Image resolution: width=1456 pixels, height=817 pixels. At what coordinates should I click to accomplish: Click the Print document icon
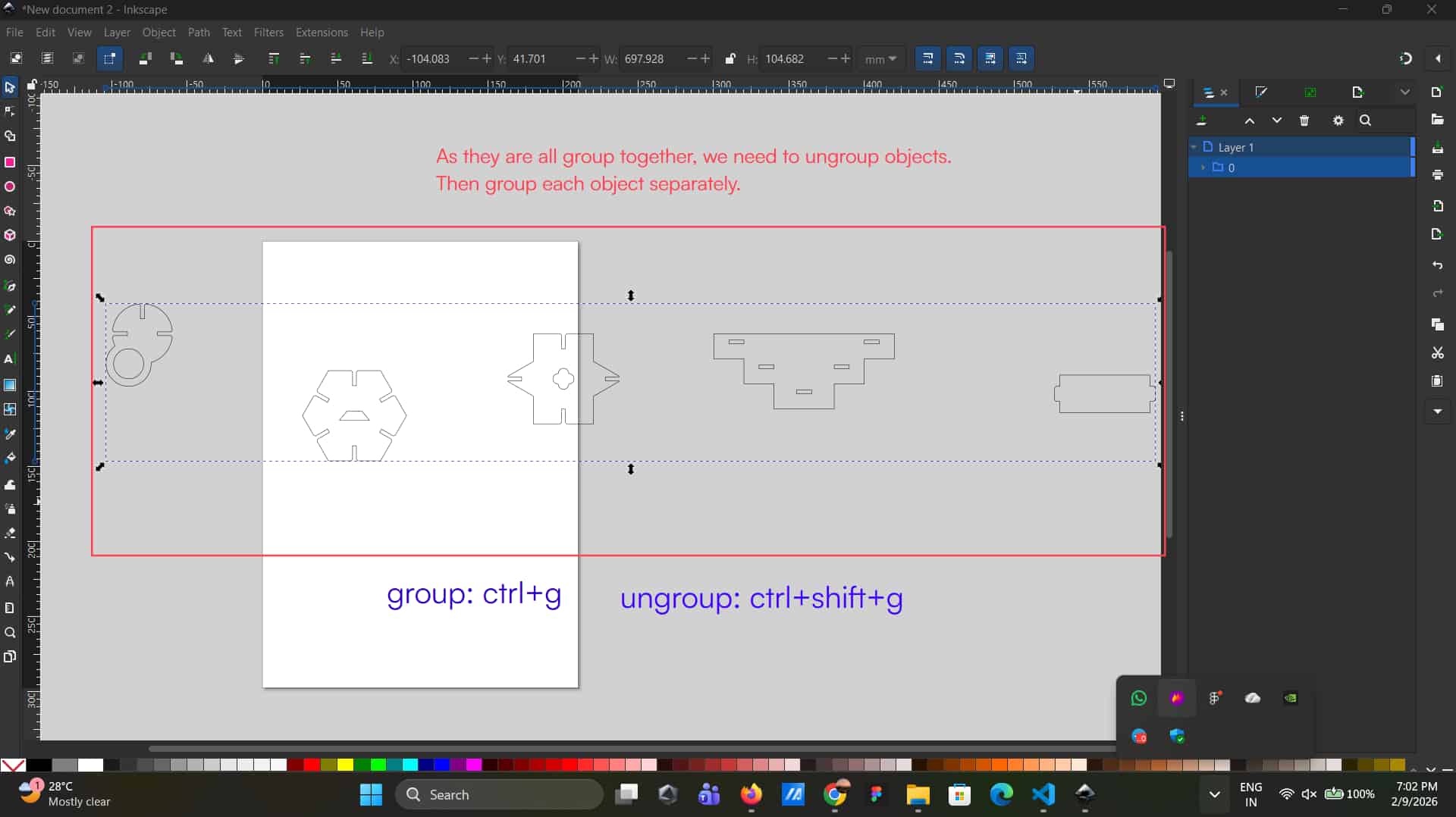(1437, 175)
